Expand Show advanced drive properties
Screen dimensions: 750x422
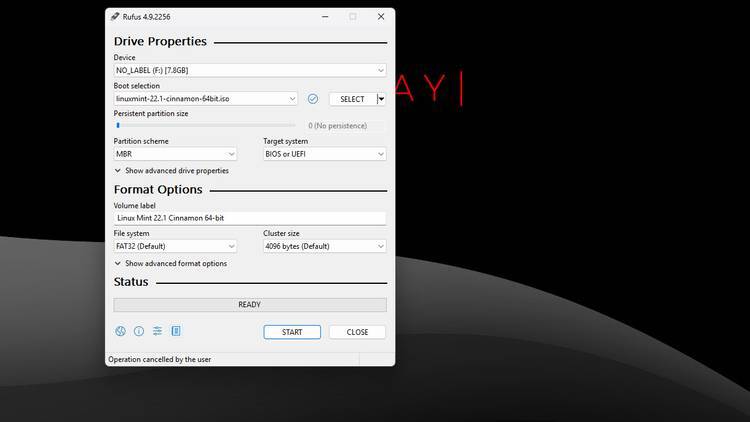(172, 171)
